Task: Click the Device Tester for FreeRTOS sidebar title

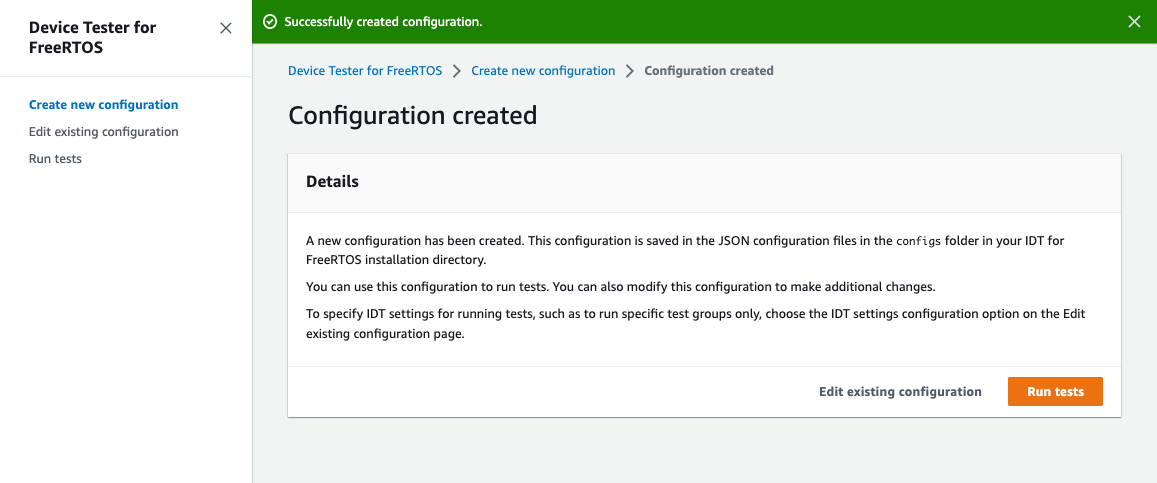Action: [92, 37]
